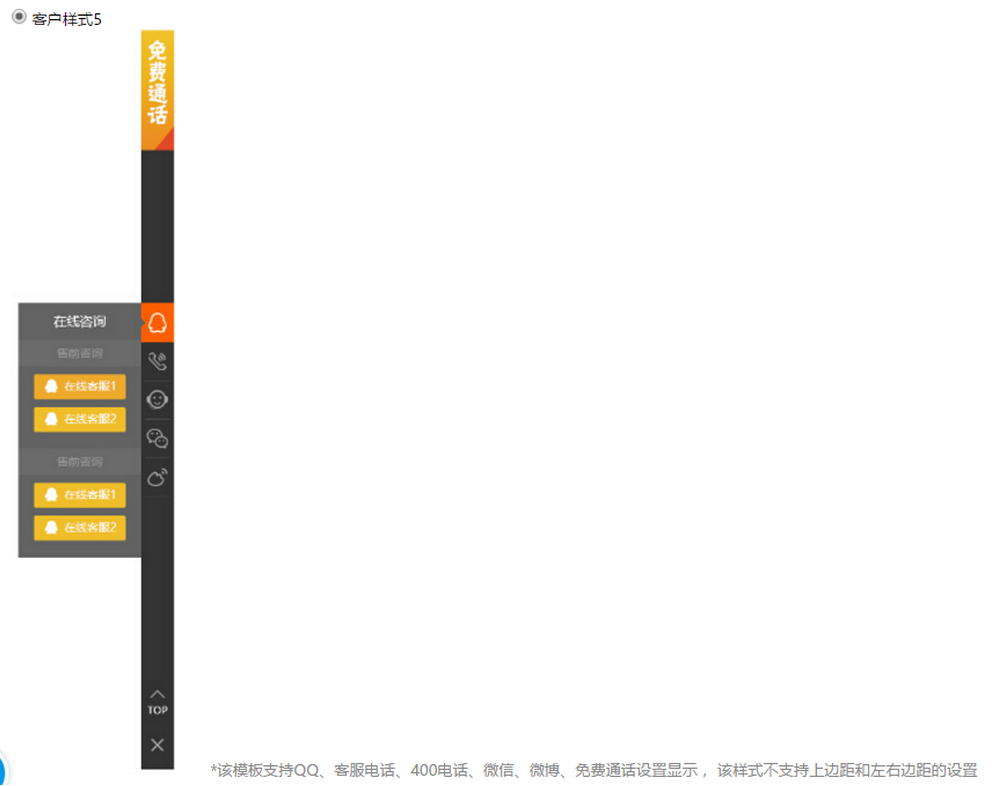Click the customer service face icon
This screenshot has width=1000, height=786.
[157, 399]
